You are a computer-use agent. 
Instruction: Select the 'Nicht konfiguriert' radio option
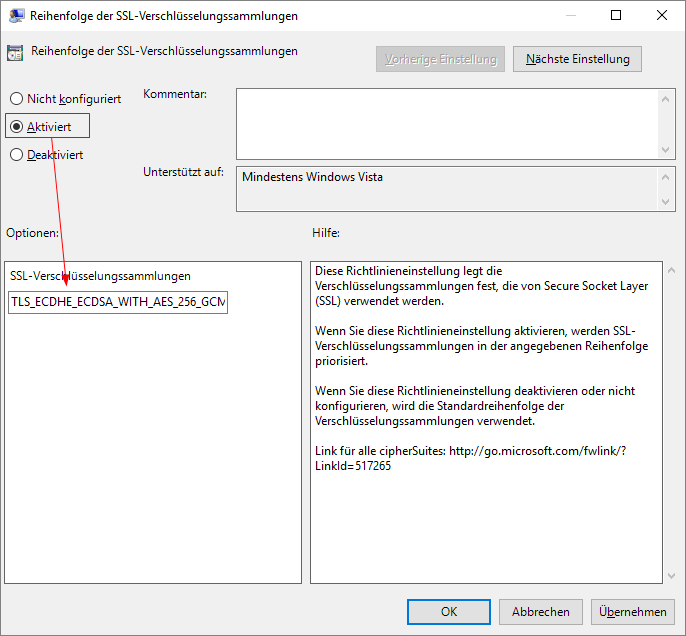tap(16, 99)
